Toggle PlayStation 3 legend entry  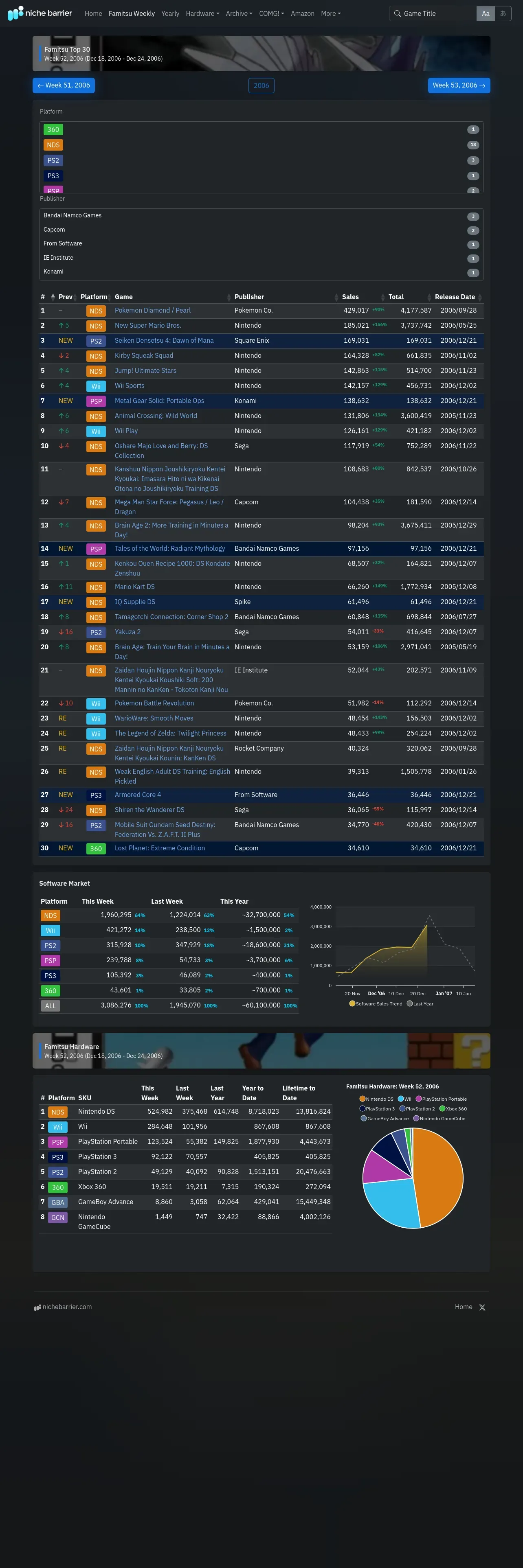377,1108
